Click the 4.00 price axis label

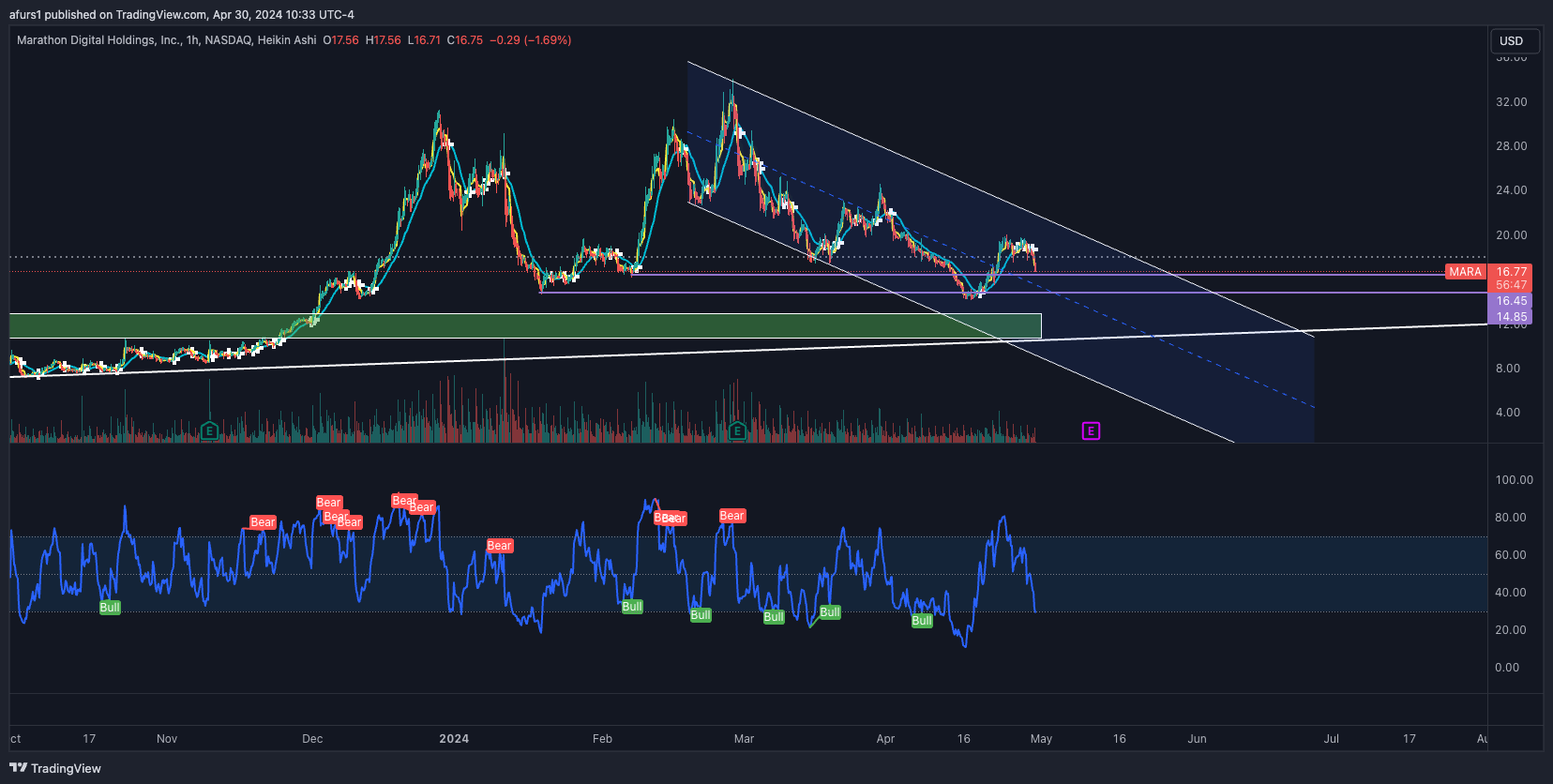[1508, 413]
